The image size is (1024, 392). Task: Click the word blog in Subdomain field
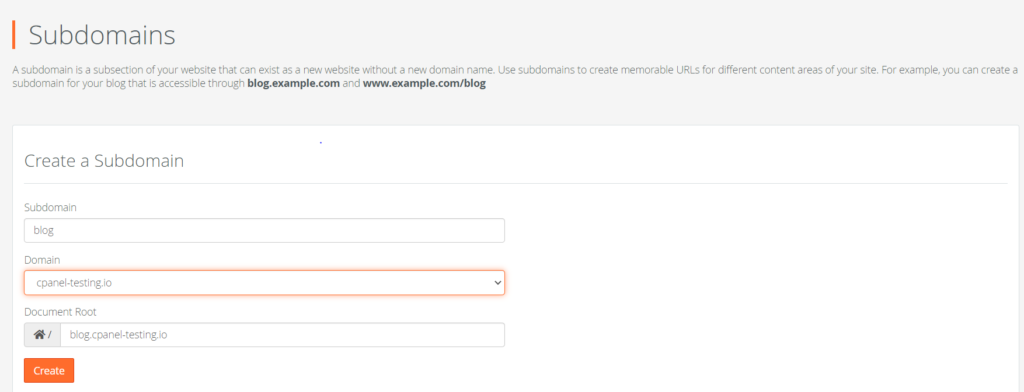[x=43, y=230]
